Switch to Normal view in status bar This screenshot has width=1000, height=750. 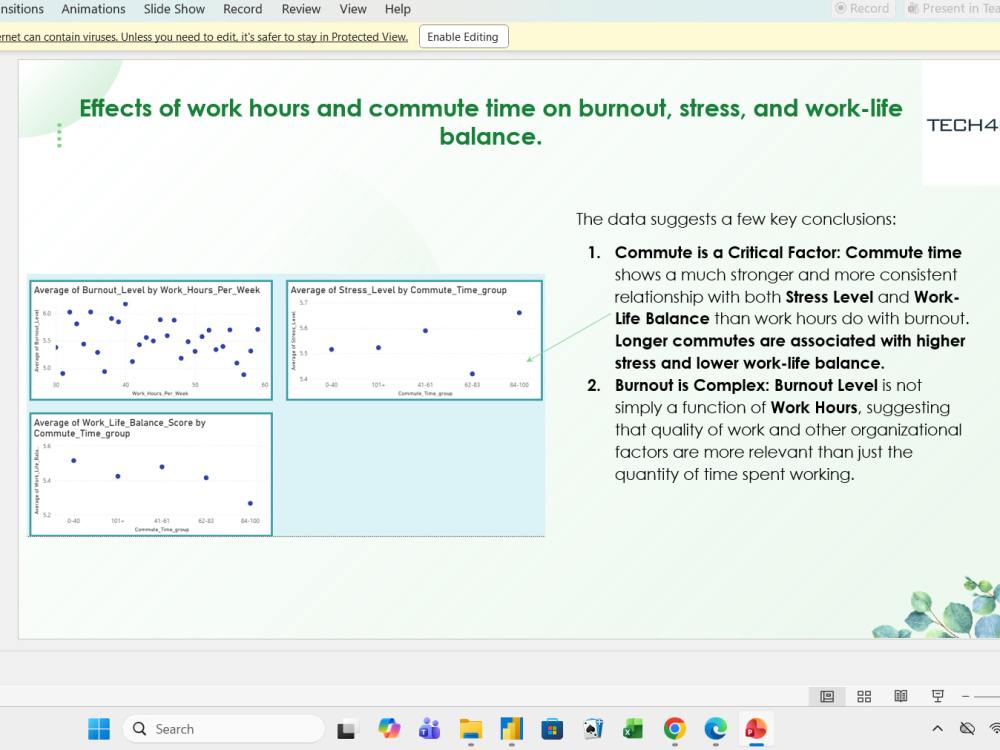coord(827,696)
